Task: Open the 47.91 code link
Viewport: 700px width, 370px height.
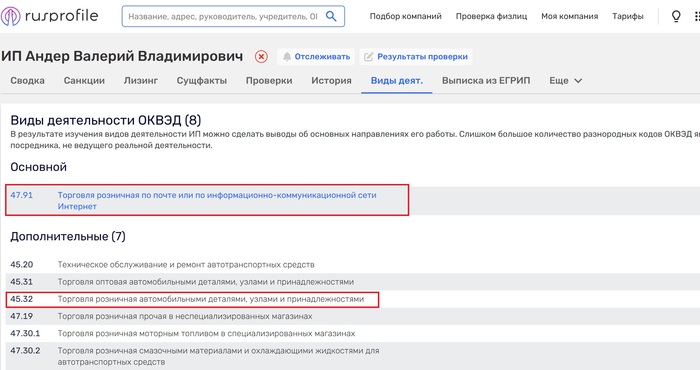Action: coord(21,195)
